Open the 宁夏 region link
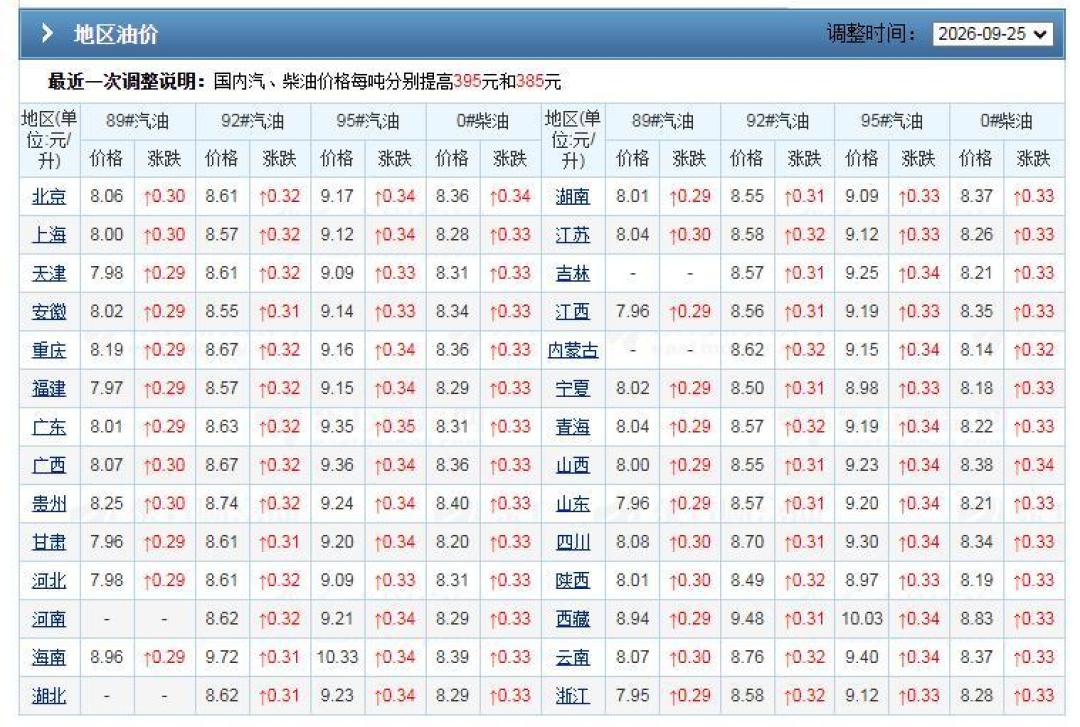Screen dimensions: 1080x727 coord(572,388)
